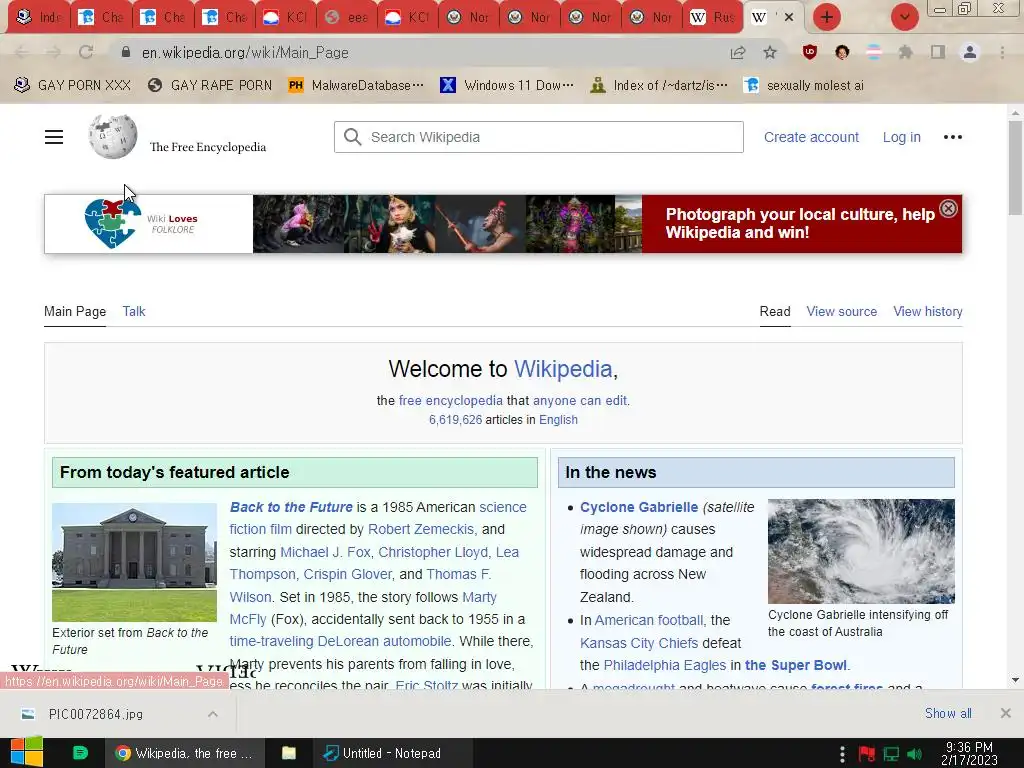
Task: Switch to the 'eea' tab
Action: (x=347, y=17)
